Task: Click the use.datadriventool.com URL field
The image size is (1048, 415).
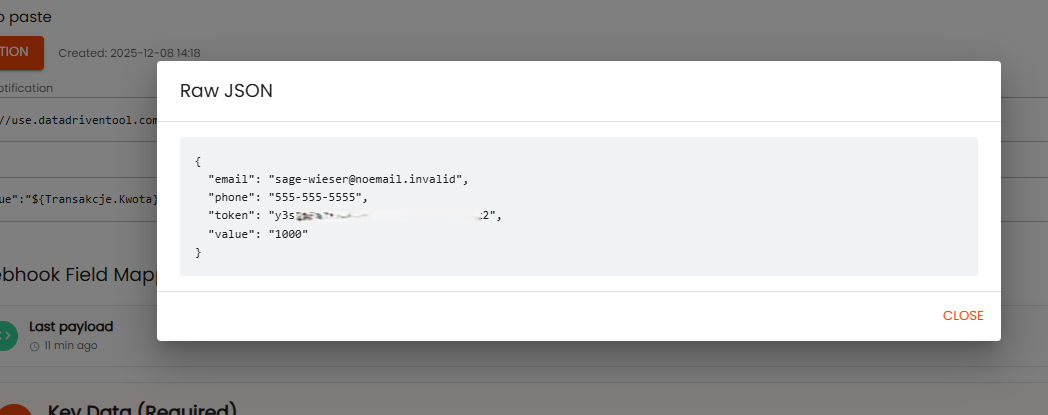Action: (80, 120)
